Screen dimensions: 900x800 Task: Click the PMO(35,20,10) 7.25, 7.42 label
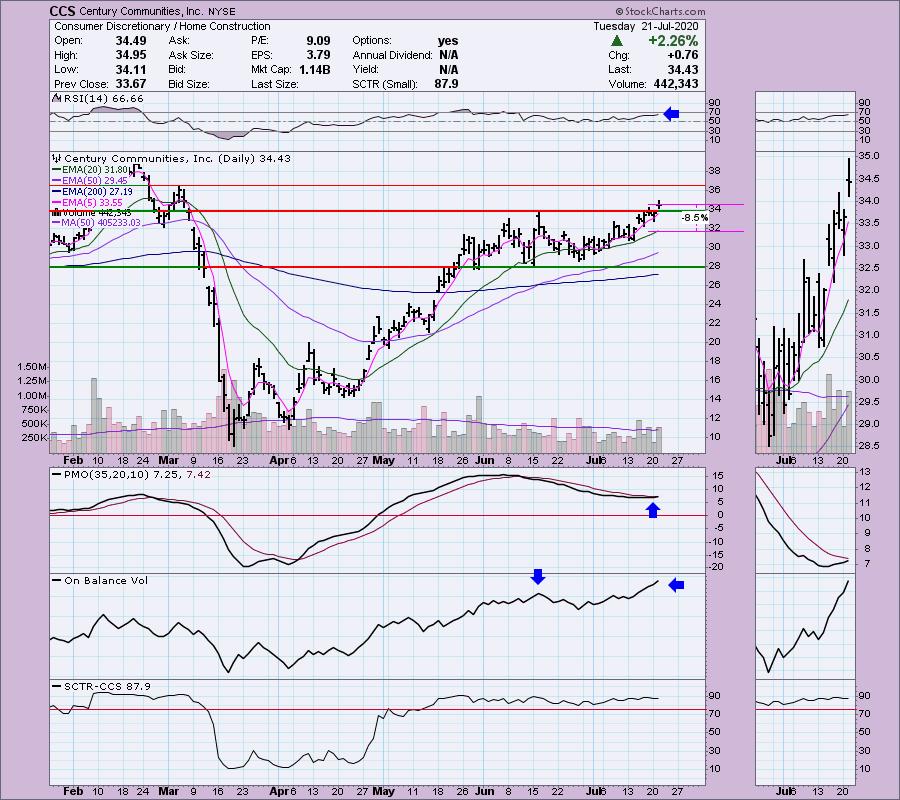pos(131,475)
